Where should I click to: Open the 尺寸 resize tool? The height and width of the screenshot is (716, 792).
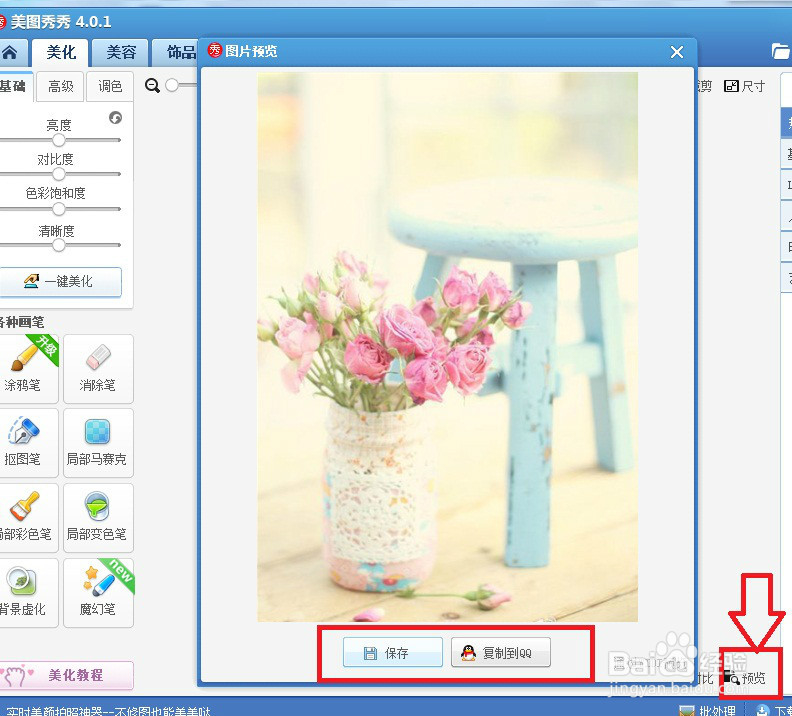coord(745,86)
